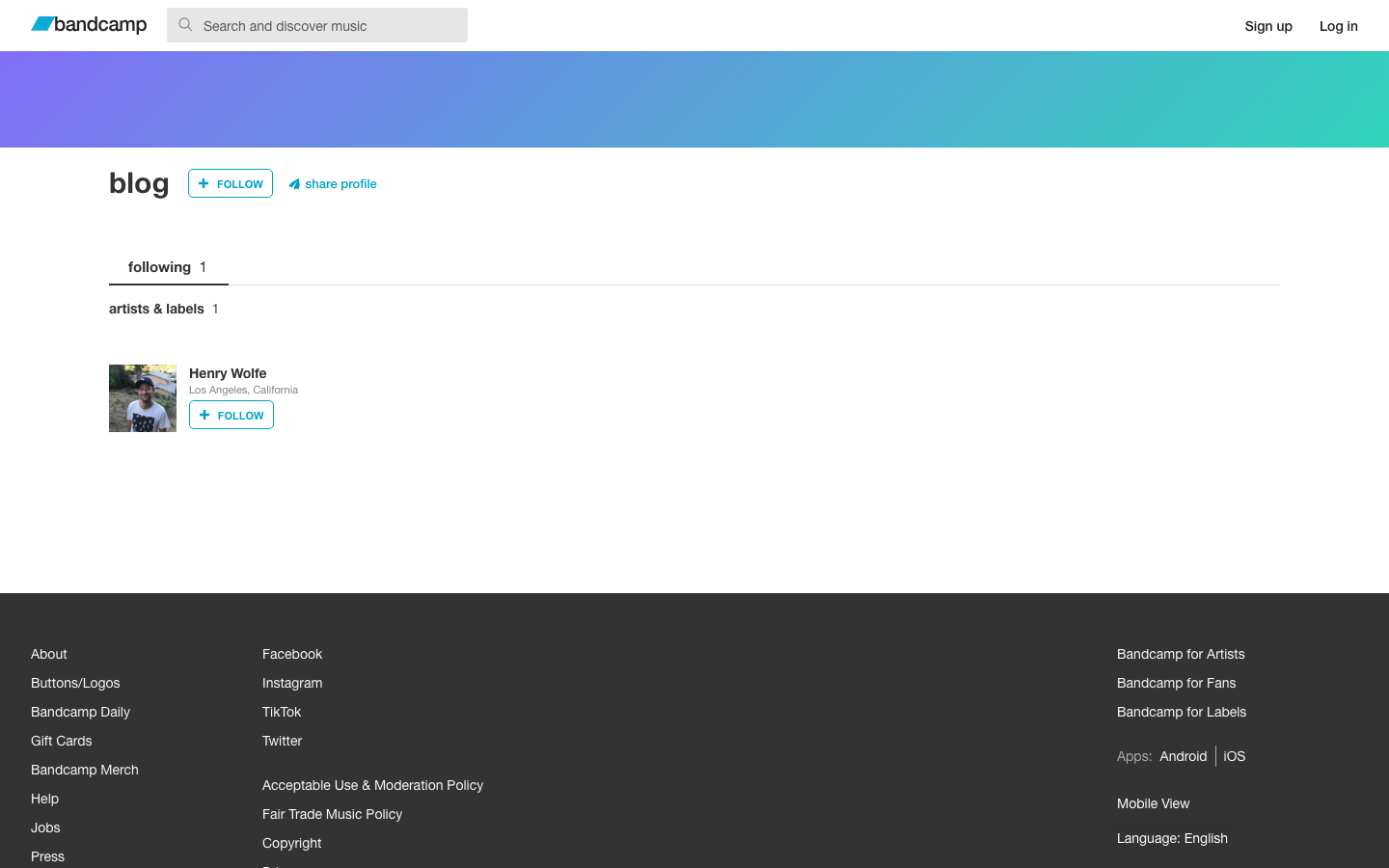Click the artists & labels heading

click(x=156, y=309)
